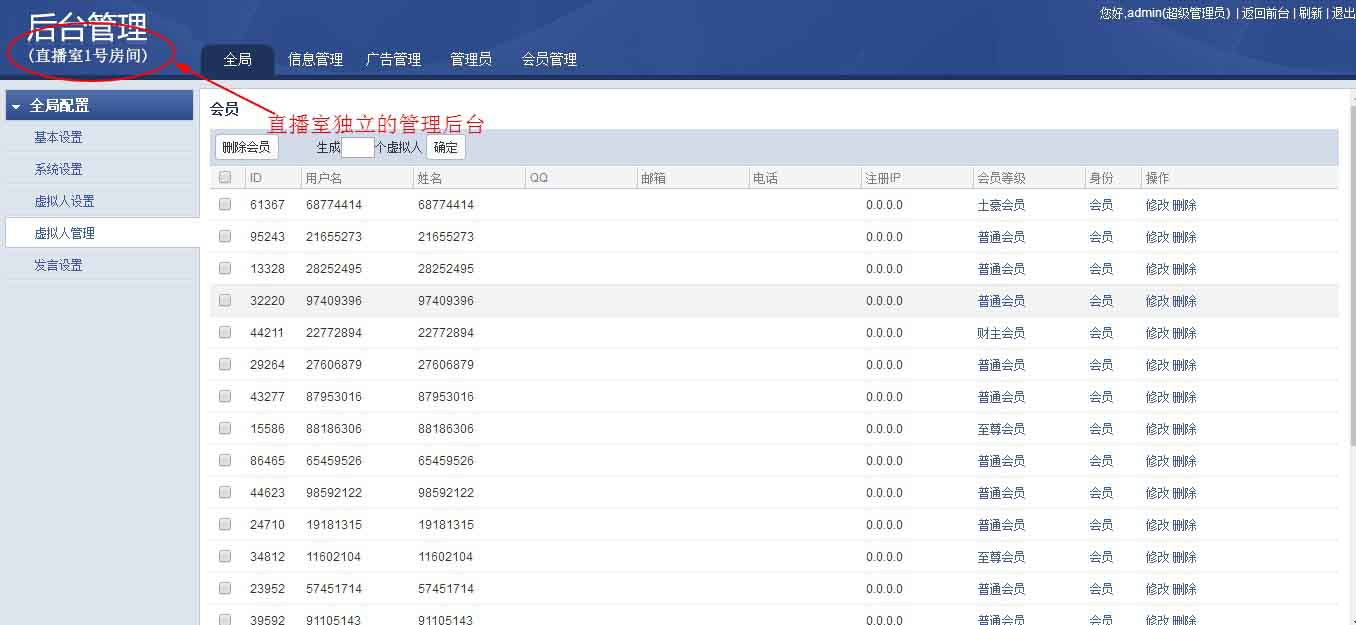
Task: Click 删除 for member ID 13328
Action: pos(1184,269)
